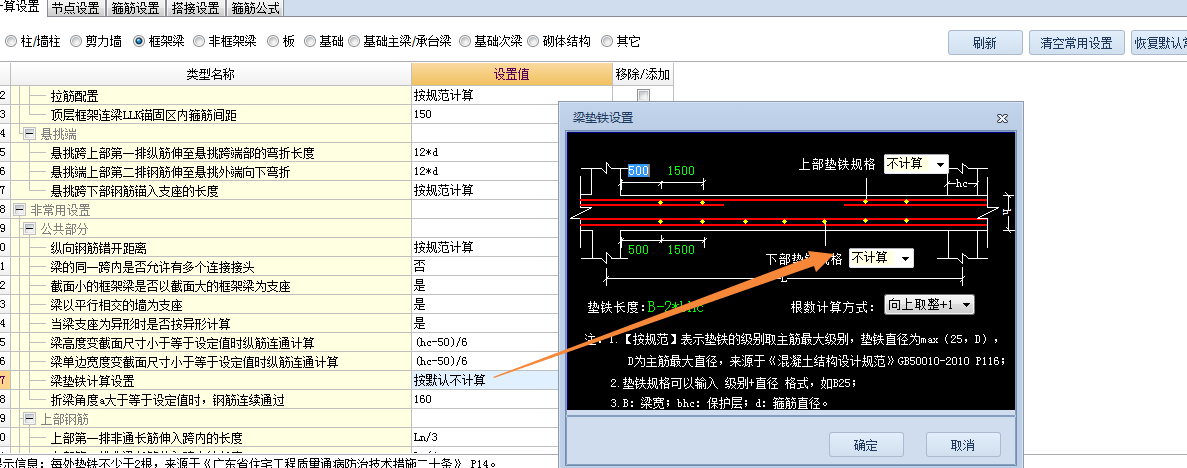This screenshot has width=1187, height=468.
Task: Select the 其它 radio option
Action: (606, 42)
